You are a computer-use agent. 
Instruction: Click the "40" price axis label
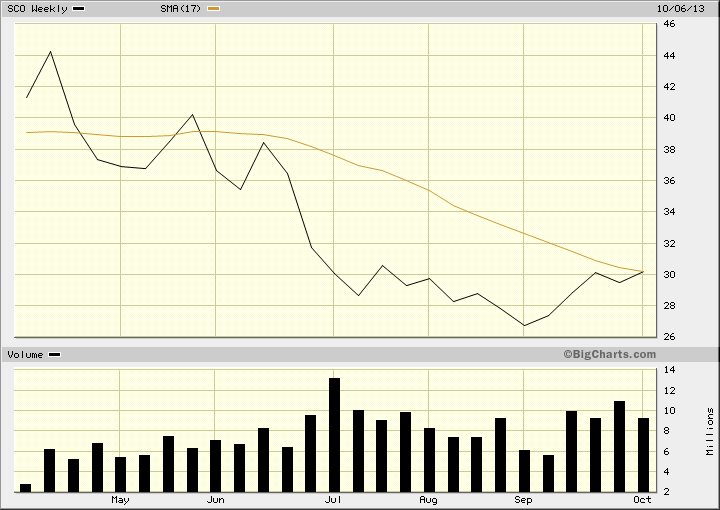pyautogui.click(x=669, y=118)
